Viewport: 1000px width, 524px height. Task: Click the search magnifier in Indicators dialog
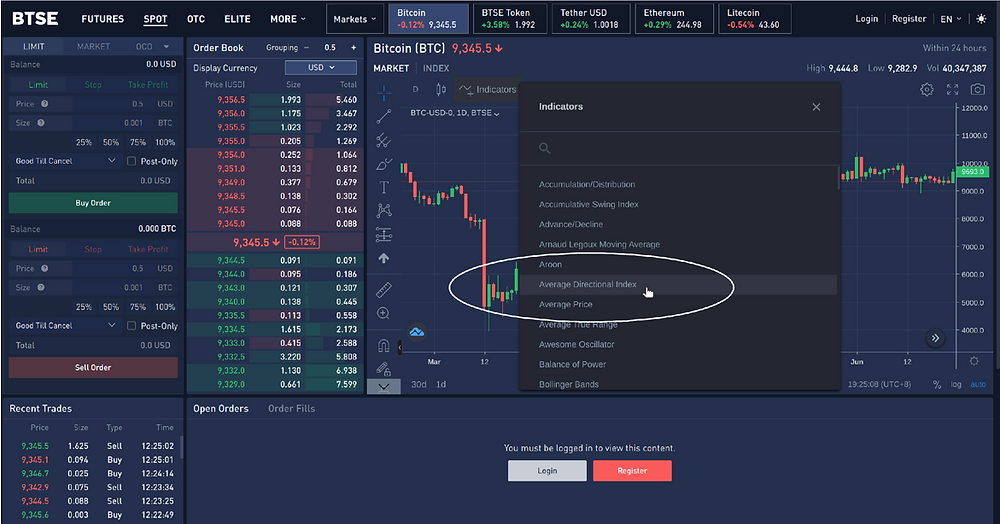pos(545,148)
